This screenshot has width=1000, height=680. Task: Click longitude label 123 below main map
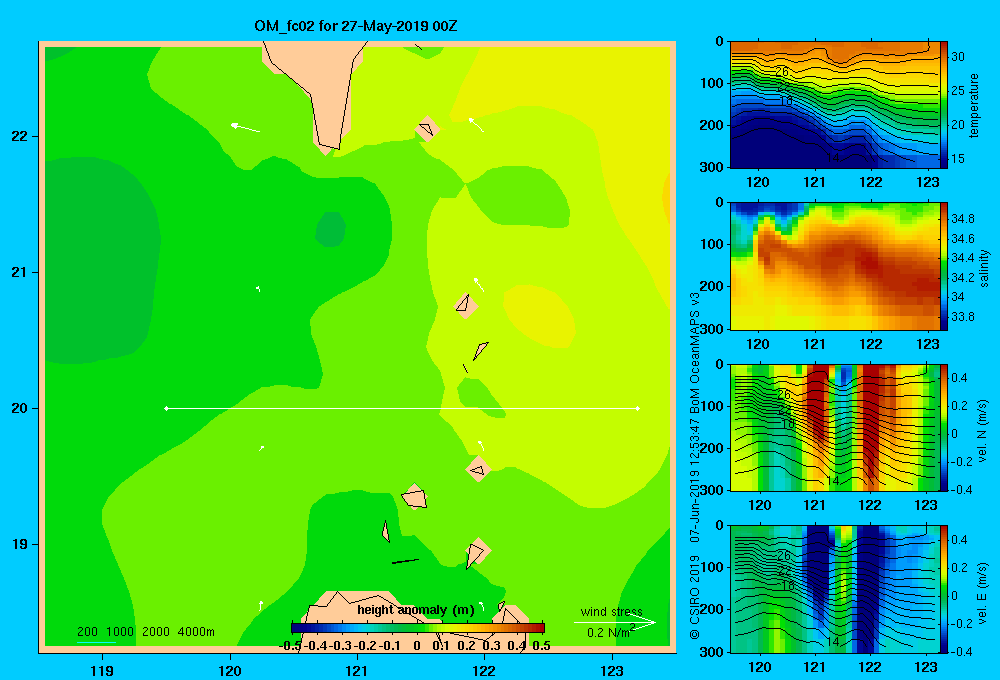click(612, 670)
